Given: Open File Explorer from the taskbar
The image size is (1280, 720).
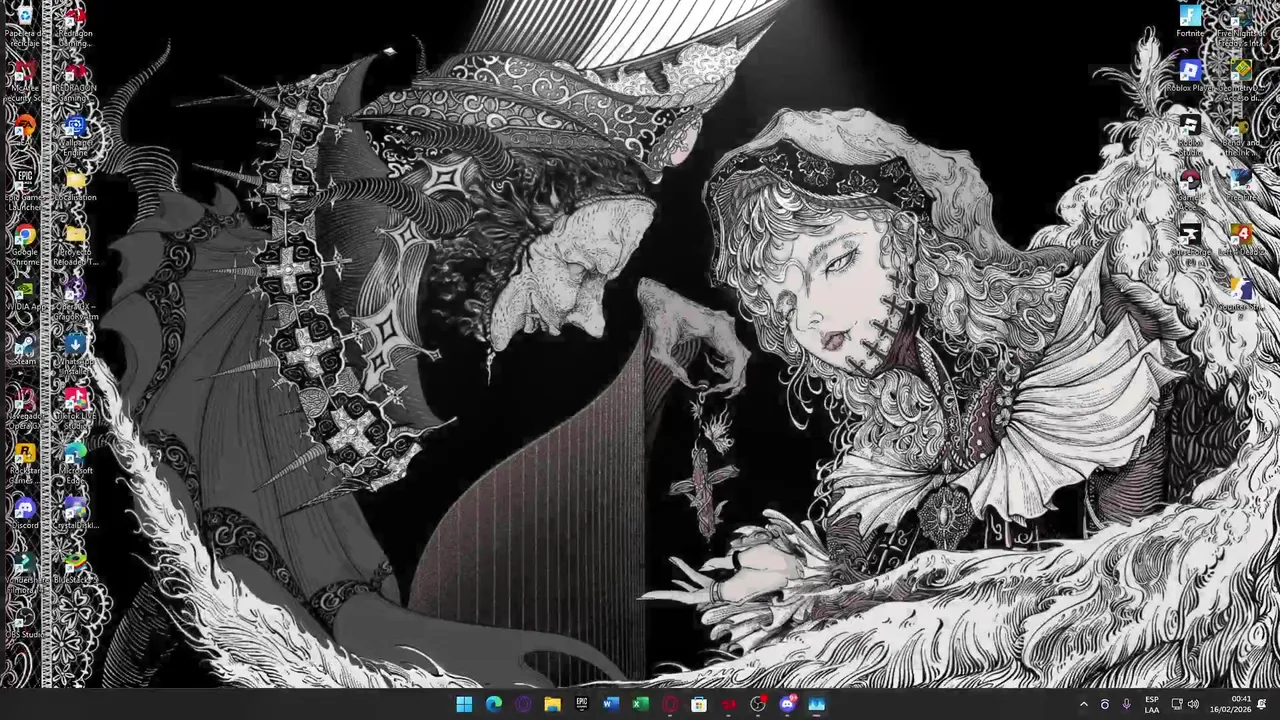Looking at the screenshot, I should coord(552,705).
